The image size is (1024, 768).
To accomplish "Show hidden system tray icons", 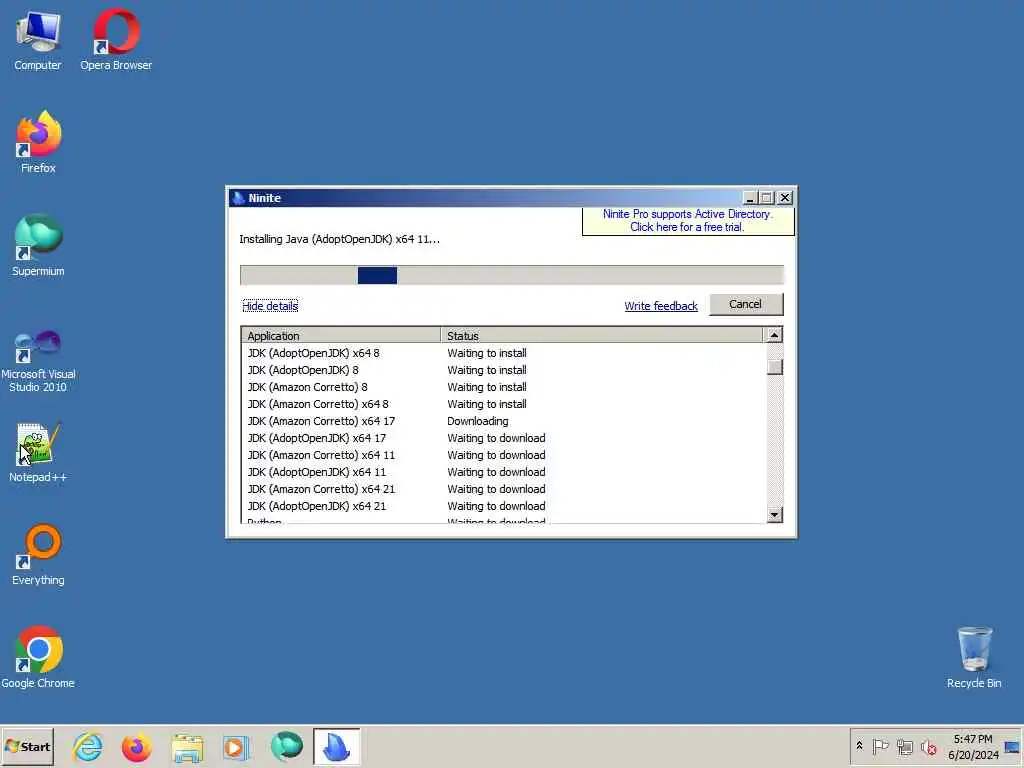I will [x=859, y=746].
